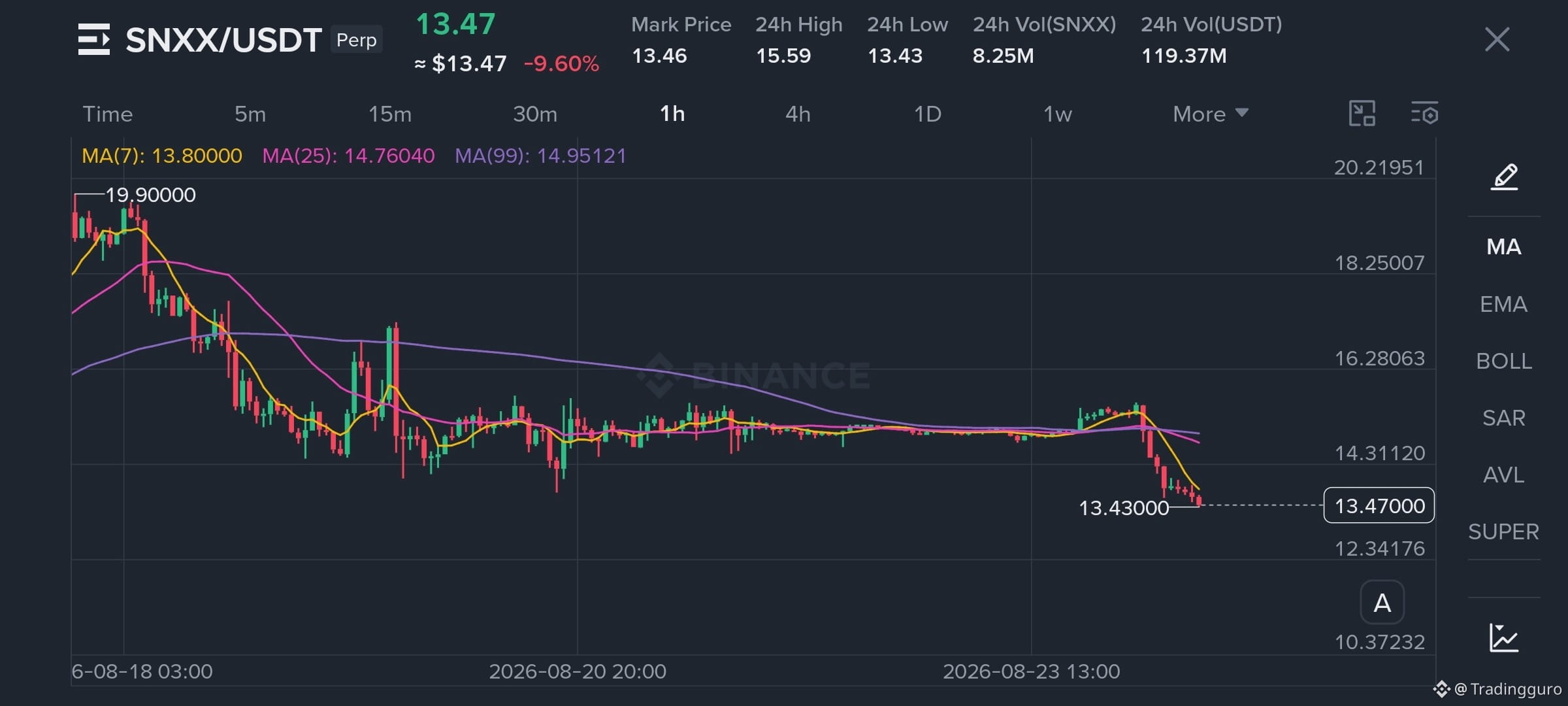This screenshot has height=706, width=1568.
Task: Select the 1w interval
Action: pyautogui.click(x=1057, y=114)
